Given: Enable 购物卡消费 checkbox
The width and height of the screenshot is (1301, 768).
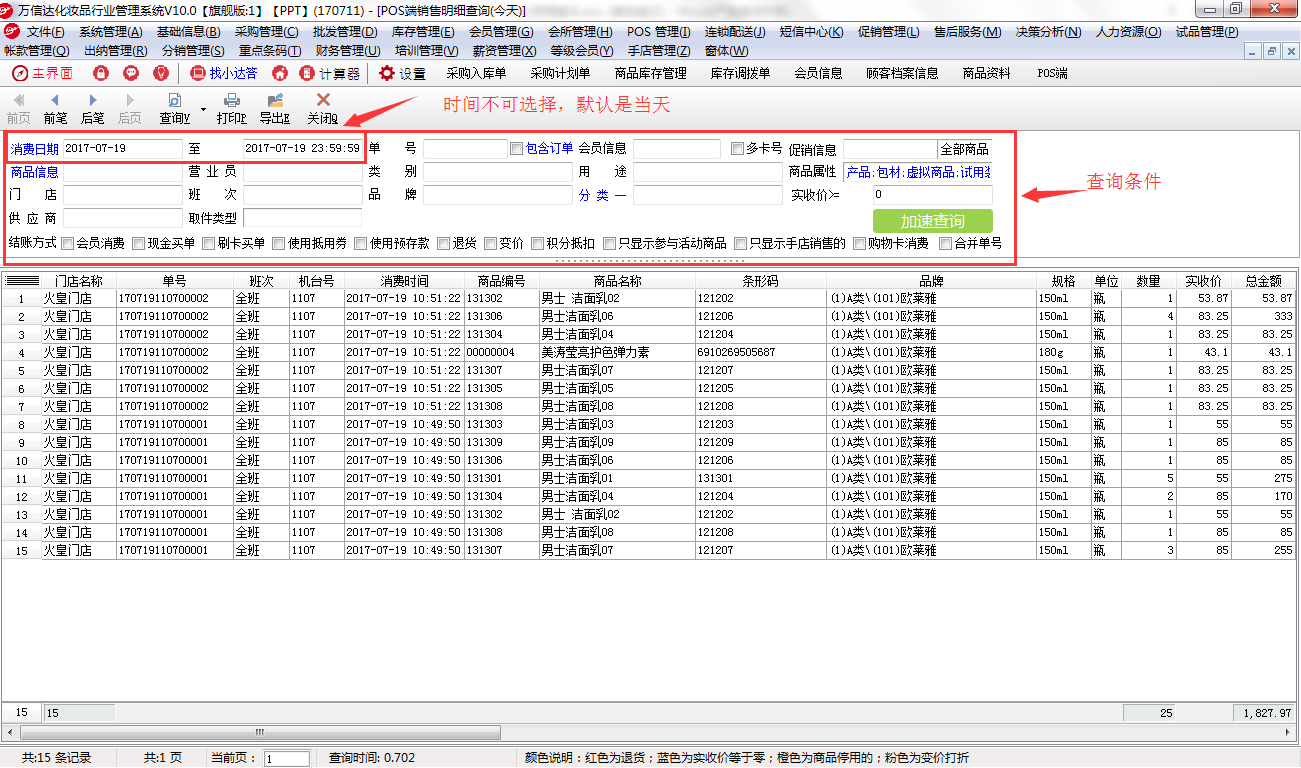Looking at the screenshot, I should coord(858,243).
